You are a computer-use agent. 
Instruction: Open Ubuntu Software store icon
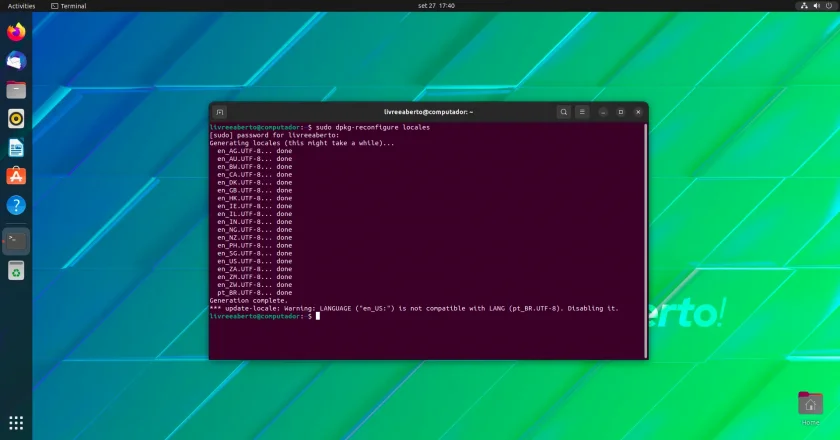pyautogui.click(x=16, y=176)
